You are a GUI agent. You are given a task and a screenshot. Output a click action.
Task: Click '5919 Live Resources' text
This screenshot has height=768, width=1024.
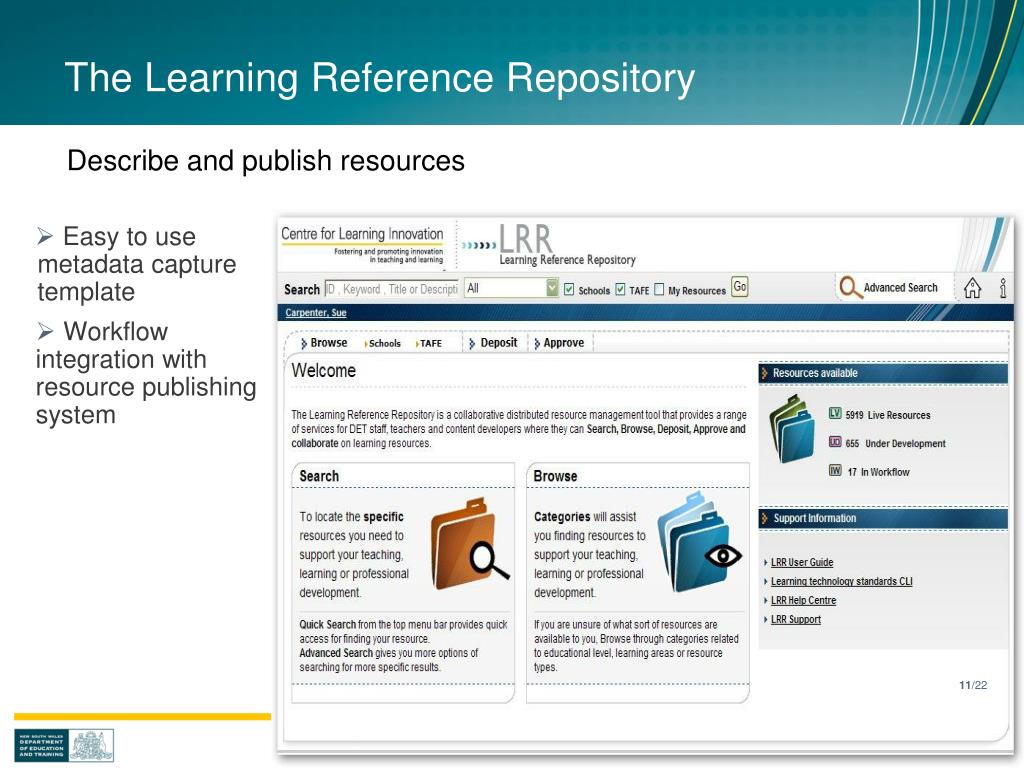coord(888,415)
